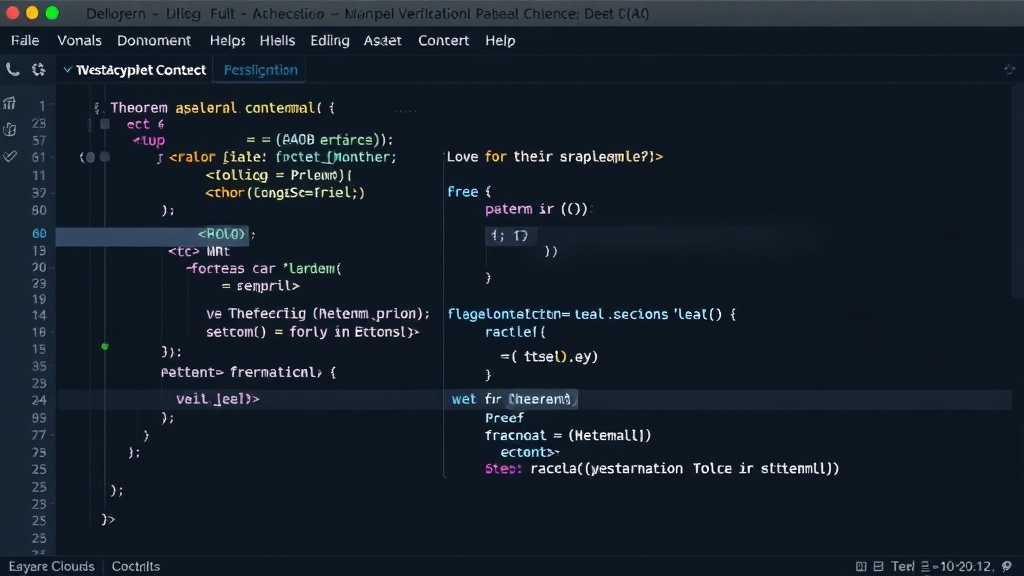This screenshot has height=576, width=1024.
Task: Click the green dot gutter marker at line 15
Action: pos(104,346)
